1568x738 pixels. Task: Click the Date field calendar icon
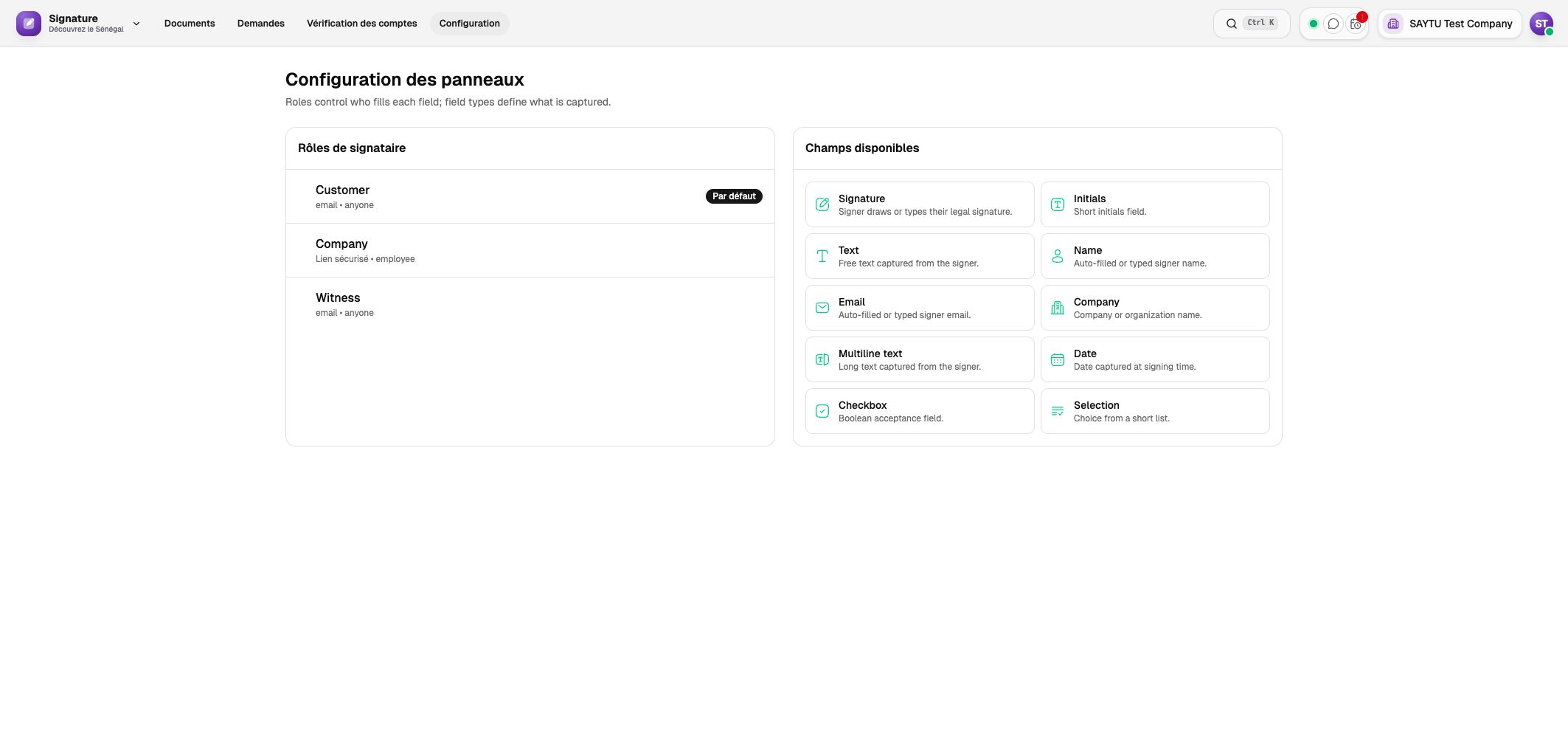(1058, 359)
